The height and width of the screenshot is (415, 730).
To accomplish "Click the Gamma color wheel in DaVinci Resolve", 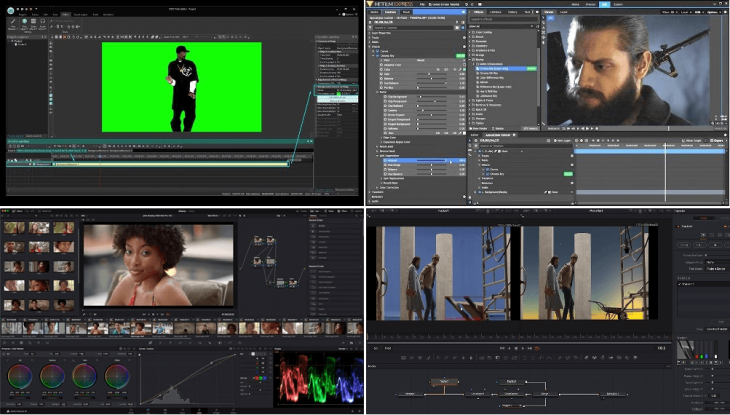I will tap(52, 376).
